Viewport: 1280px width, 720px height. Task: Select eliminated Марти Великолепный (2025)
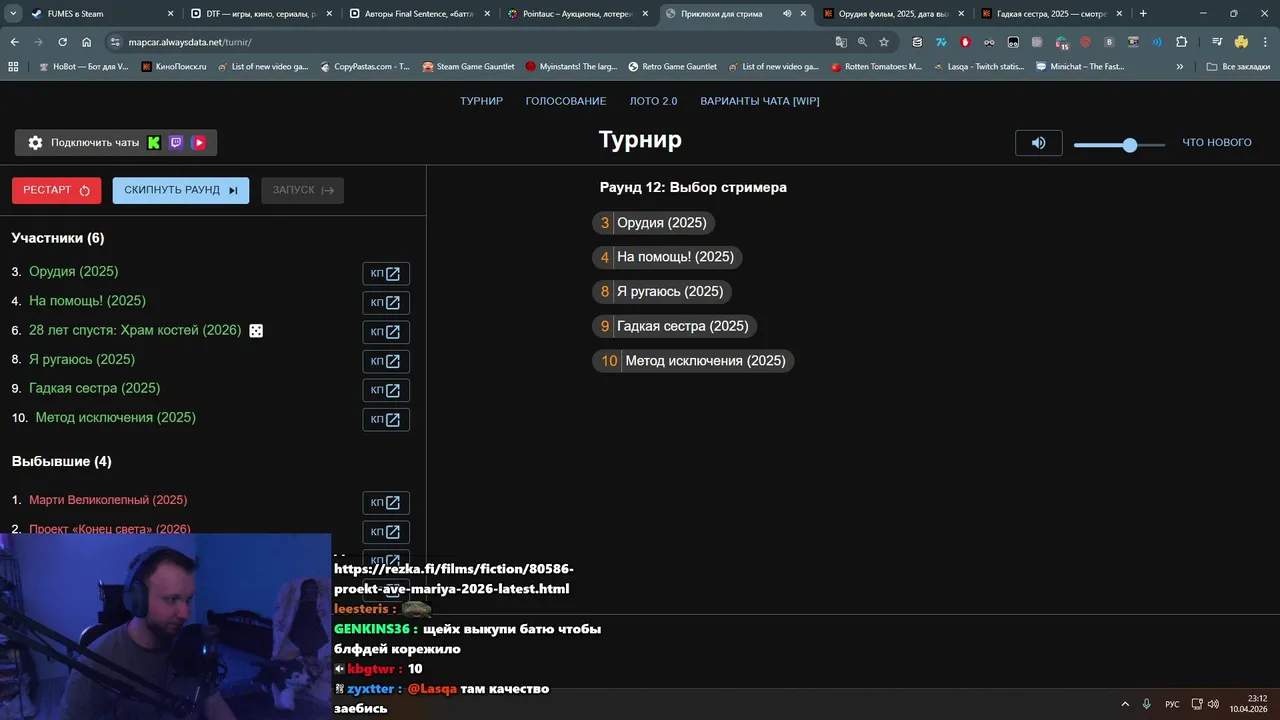click(108, 500)
